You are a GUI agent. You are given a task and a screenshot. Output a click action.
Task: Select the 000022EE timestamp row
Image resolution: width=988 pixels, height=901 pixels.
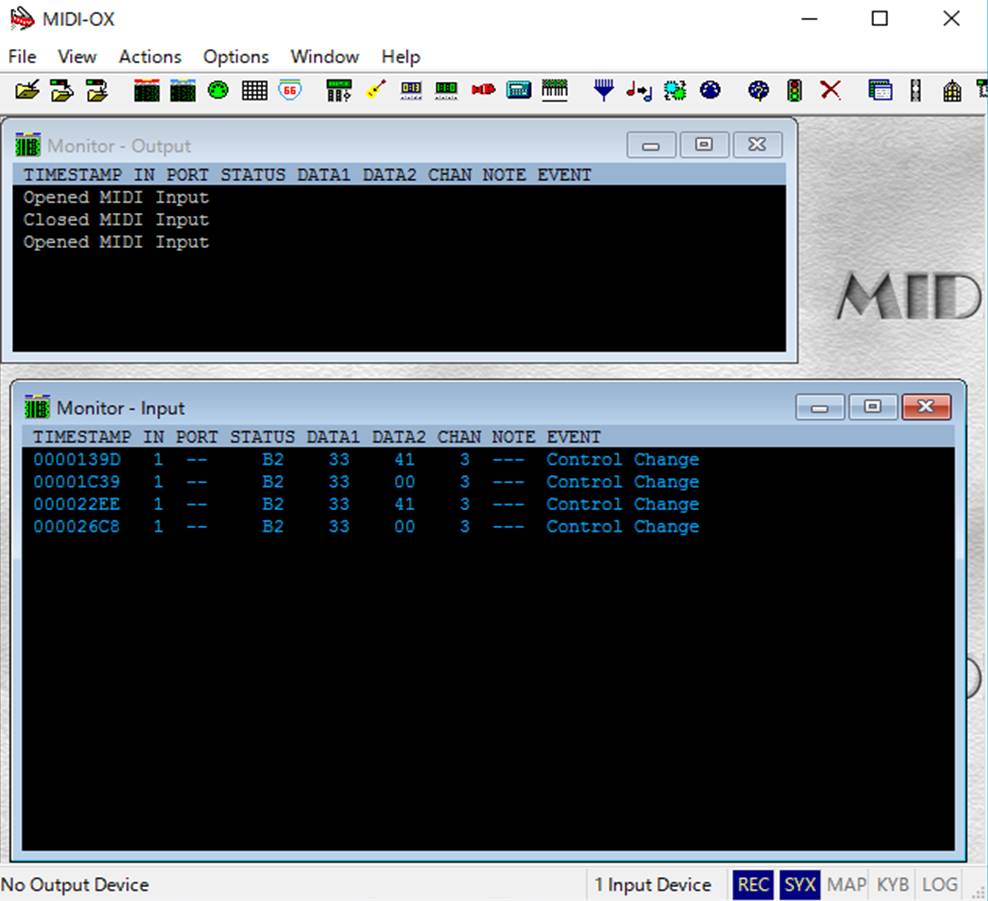pyautogui.click(x=488, y=505)
